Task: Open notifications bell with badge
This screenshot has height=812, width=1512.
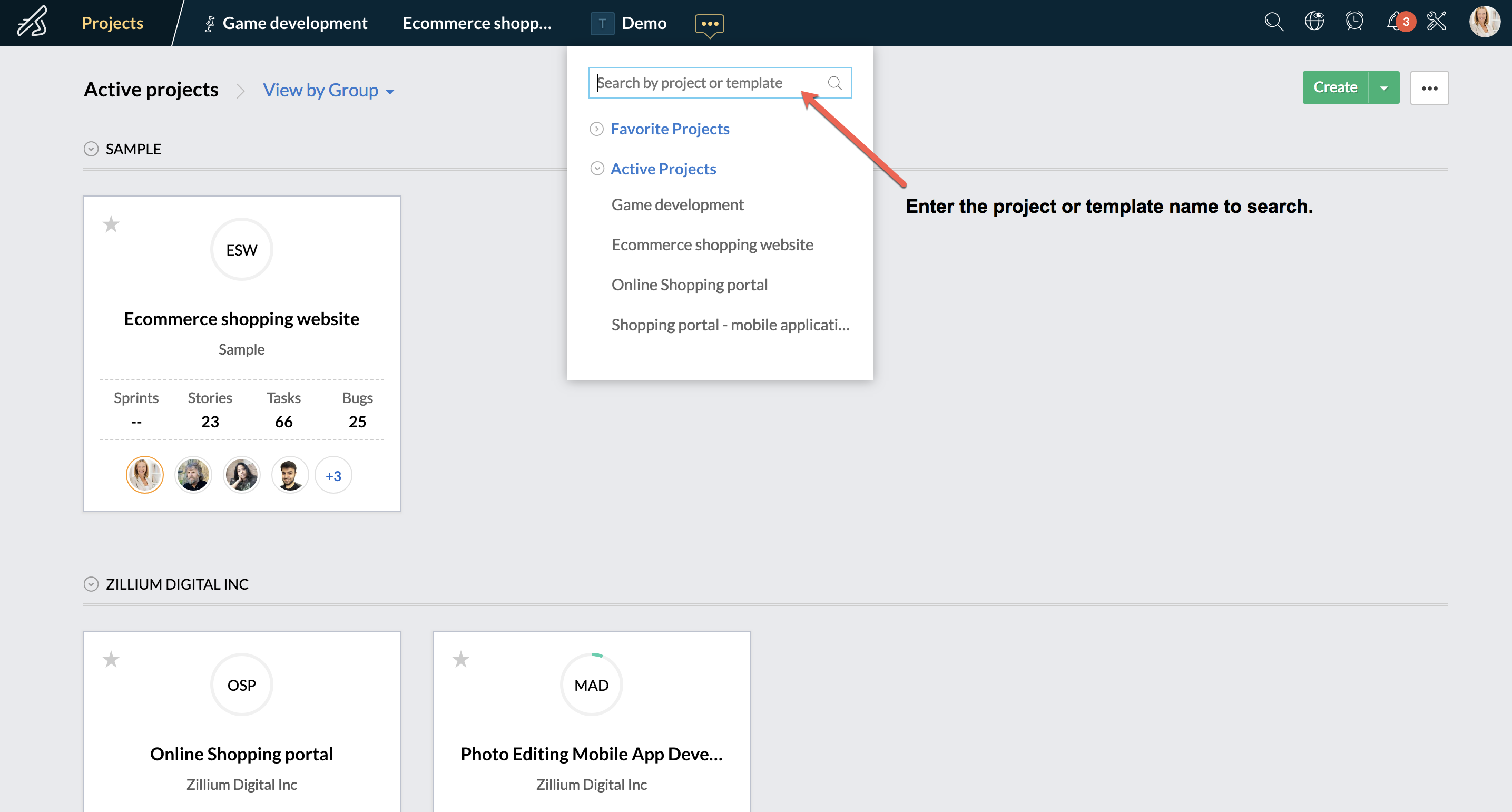Action: (x=1397, y=22)
